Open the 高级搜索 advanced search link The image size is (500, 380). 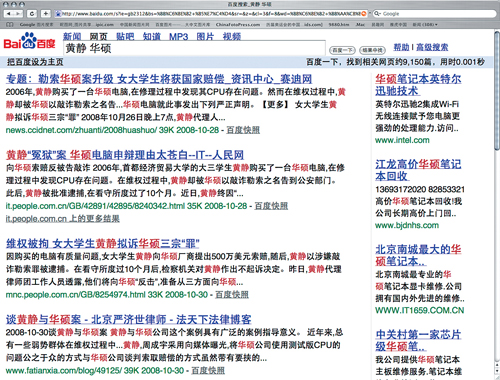(x=432, y=47)
